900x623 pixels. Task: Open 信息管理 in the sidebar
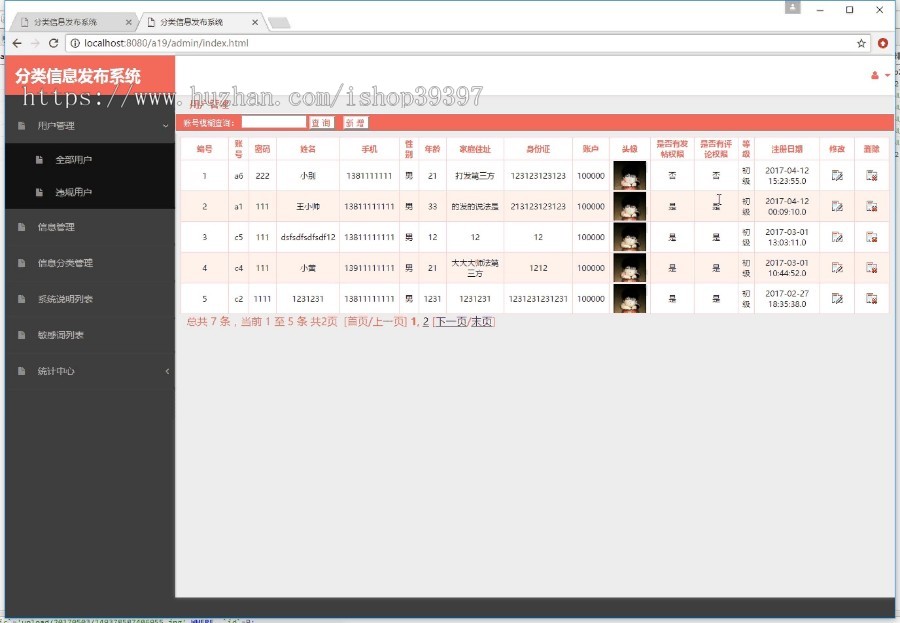click(56, 227)
